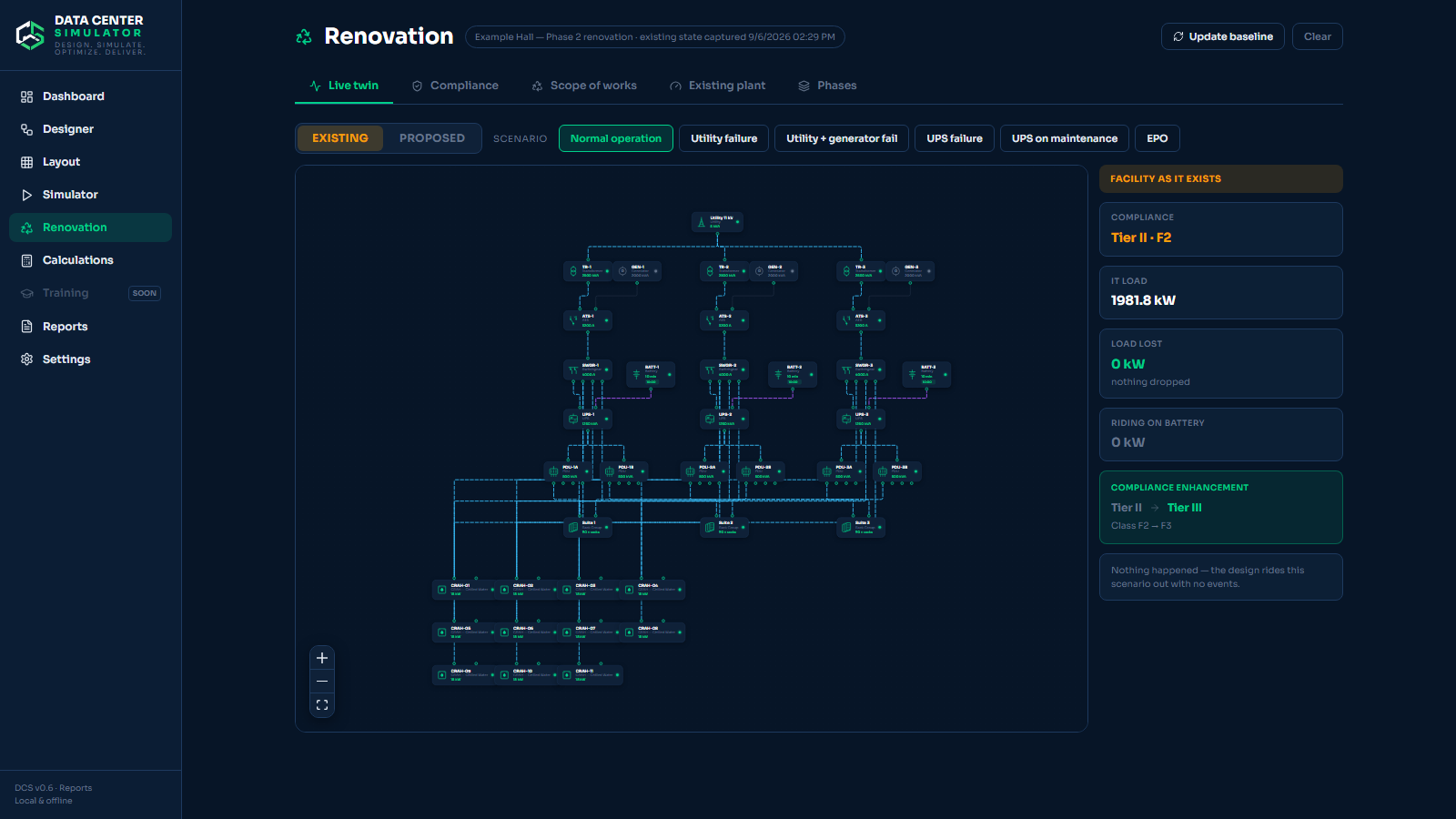Click the 'FACILITY AS IT EXISTS' header
1456x819 pixels.
[x=1221, y=178]
